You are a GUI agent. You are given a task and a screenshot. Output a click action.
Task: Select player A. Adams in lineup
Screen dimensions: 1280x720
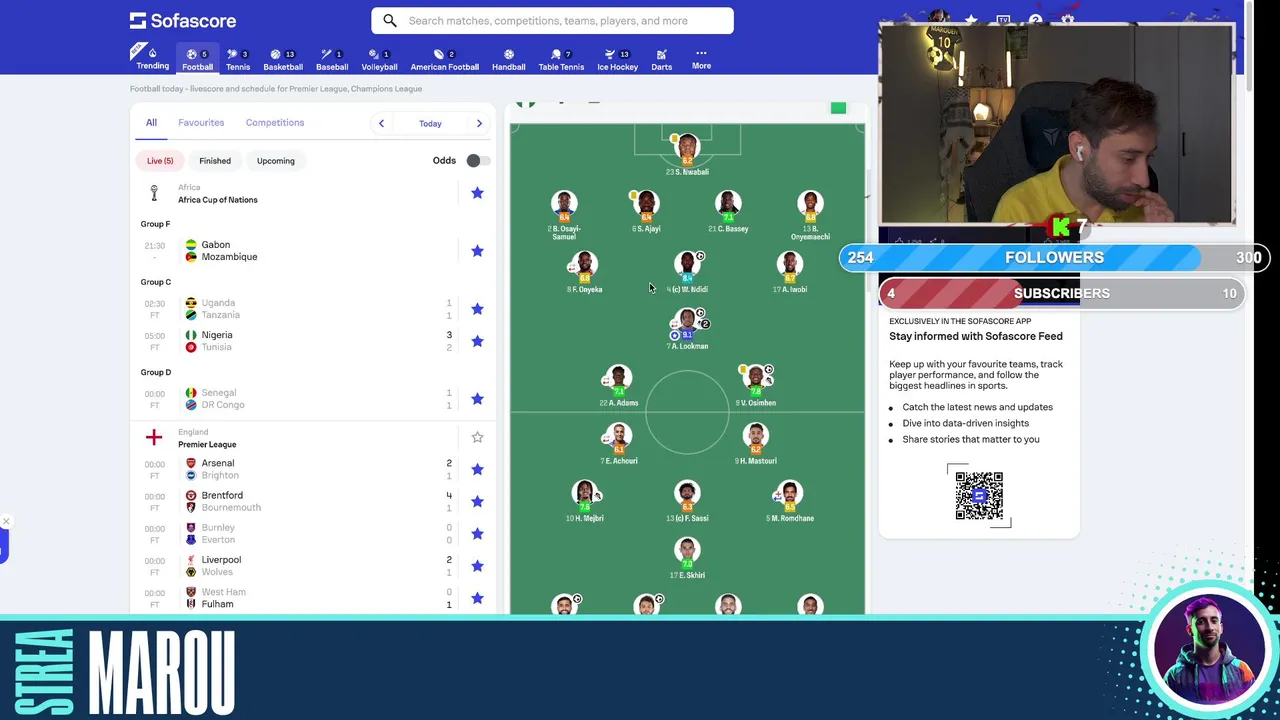(x=618, y=385)
